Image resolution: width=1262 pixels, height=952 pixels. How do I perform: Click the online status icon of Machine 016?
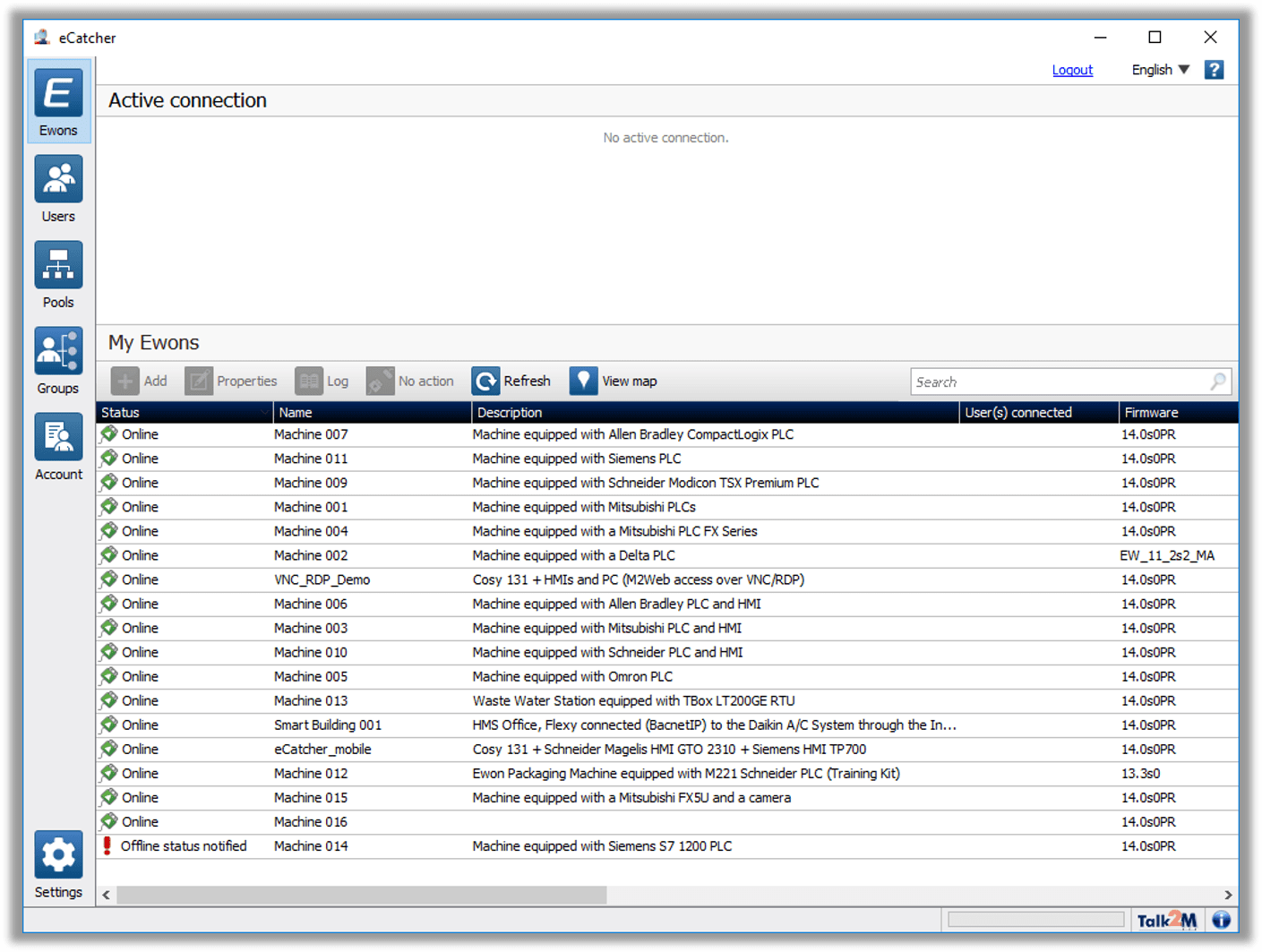pos(109,820)
